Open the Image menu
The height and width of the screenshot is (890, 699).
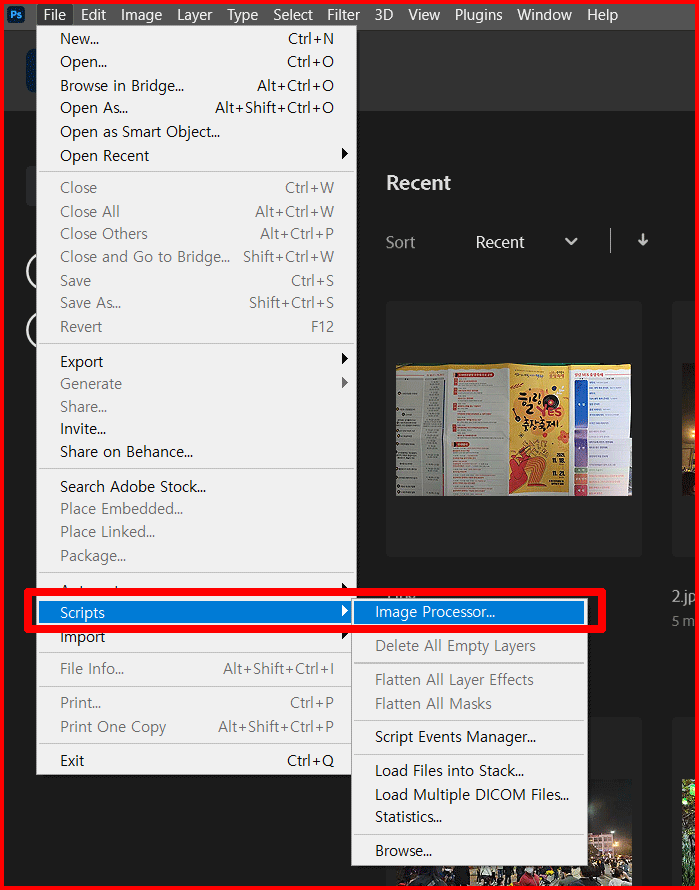tap(141, 15)
